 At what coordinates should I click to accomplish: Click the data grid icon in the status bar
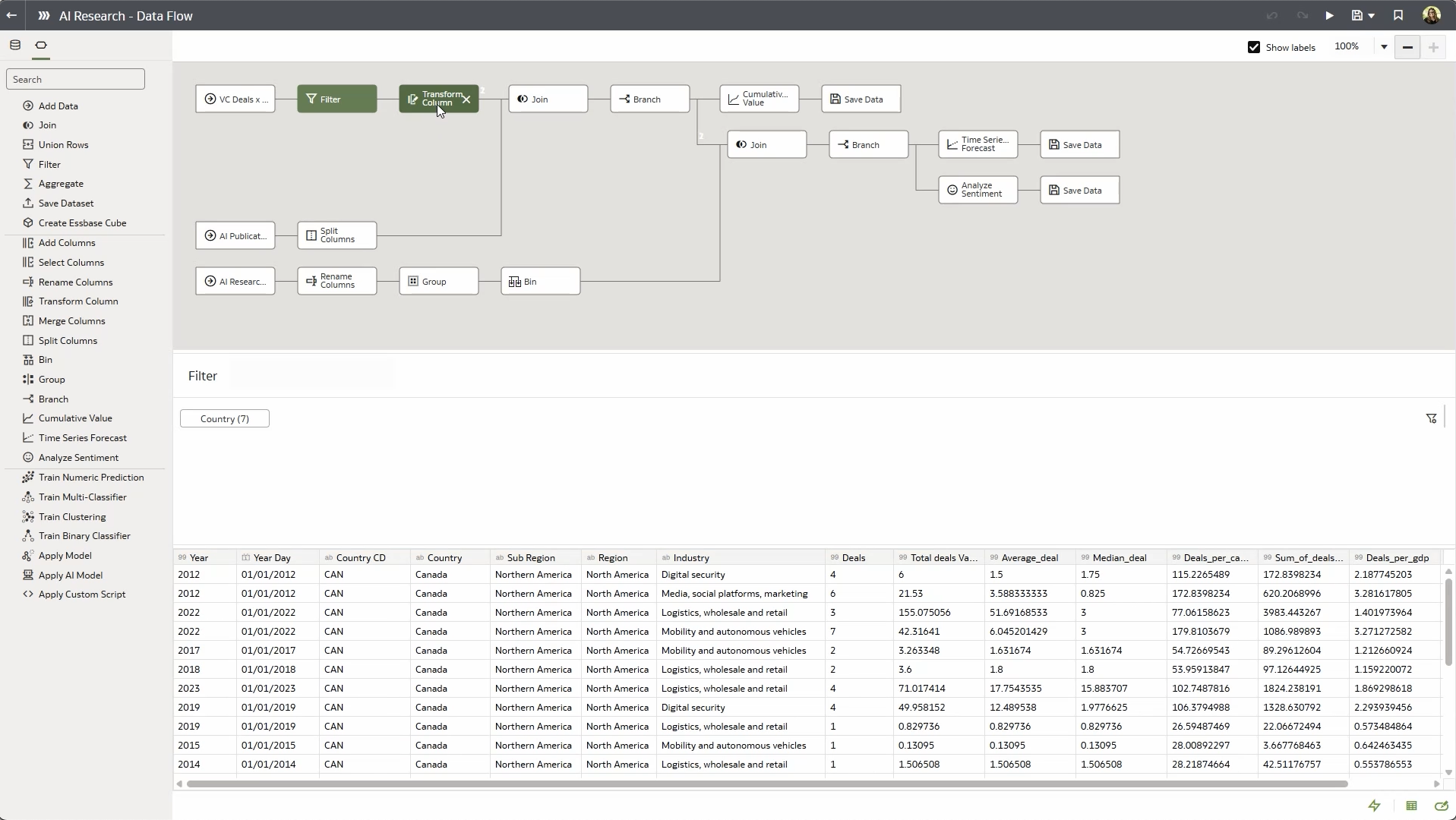[1411, 806]
